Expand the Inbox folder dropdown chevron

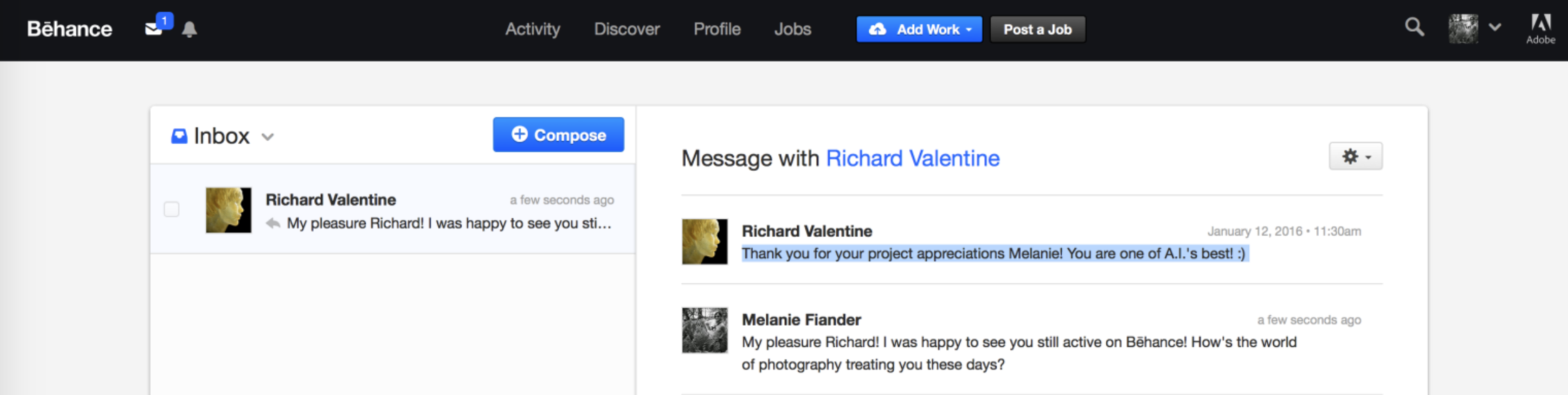[x=268, y=137]
